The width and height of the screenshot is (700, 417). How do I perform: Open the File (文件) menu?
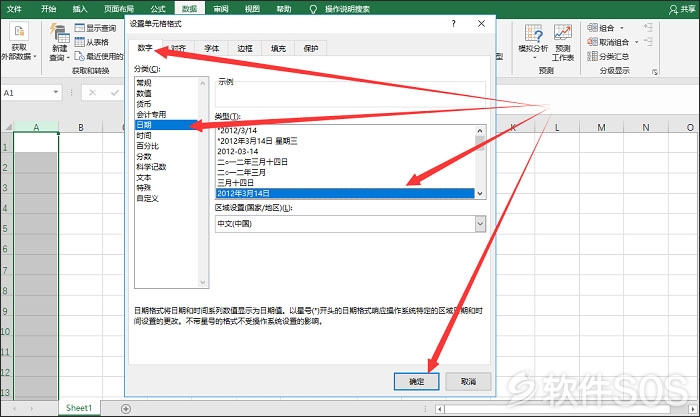(14, 9)
